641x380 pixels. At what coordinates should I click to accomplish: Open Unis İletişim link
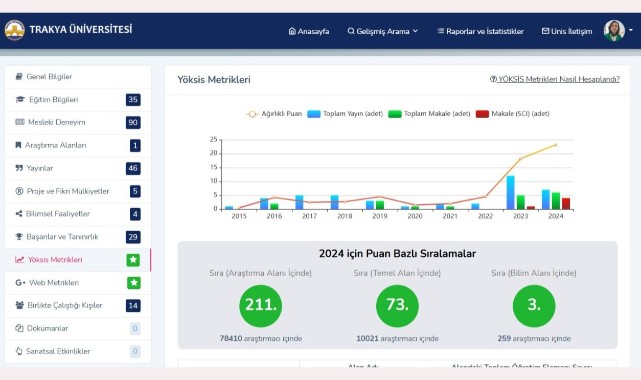click(x=567, y=31)
